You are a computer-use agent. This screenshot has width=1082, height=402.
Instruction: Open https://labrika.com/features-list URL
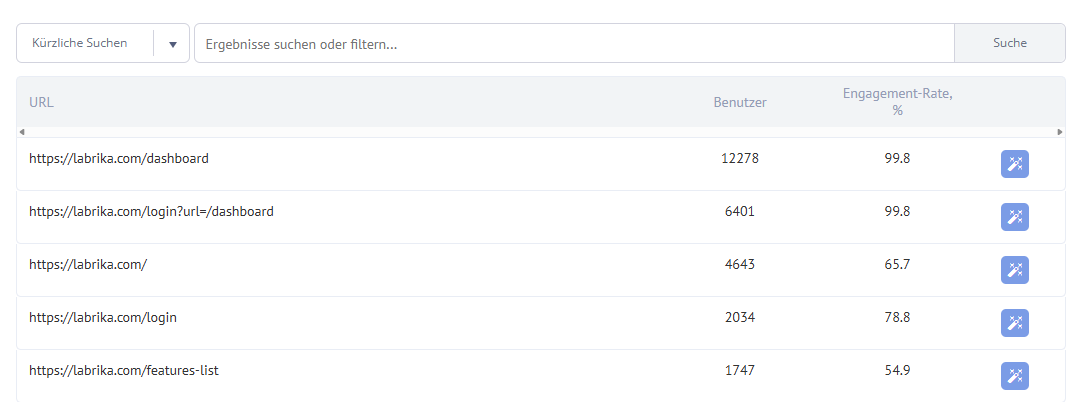coord(124,370)
